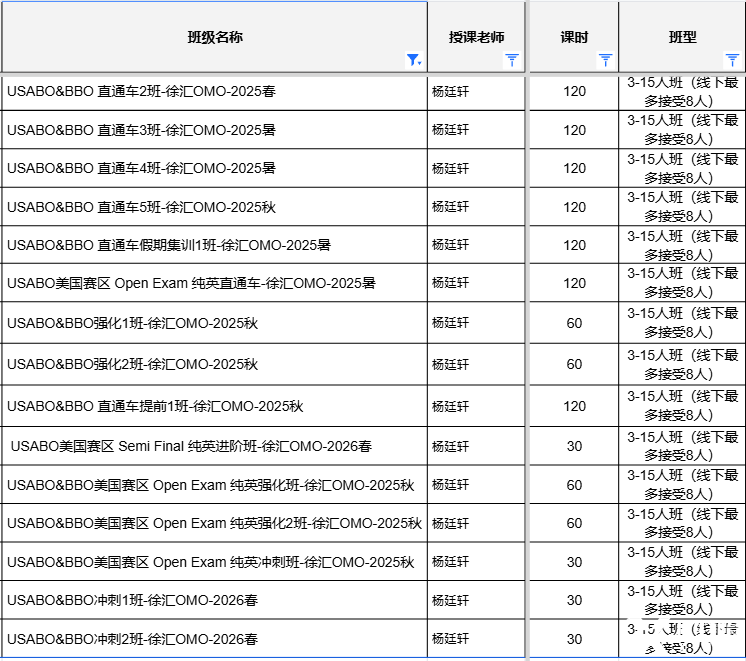Select the Open Exam 纯英直通车 class cell

191,283
